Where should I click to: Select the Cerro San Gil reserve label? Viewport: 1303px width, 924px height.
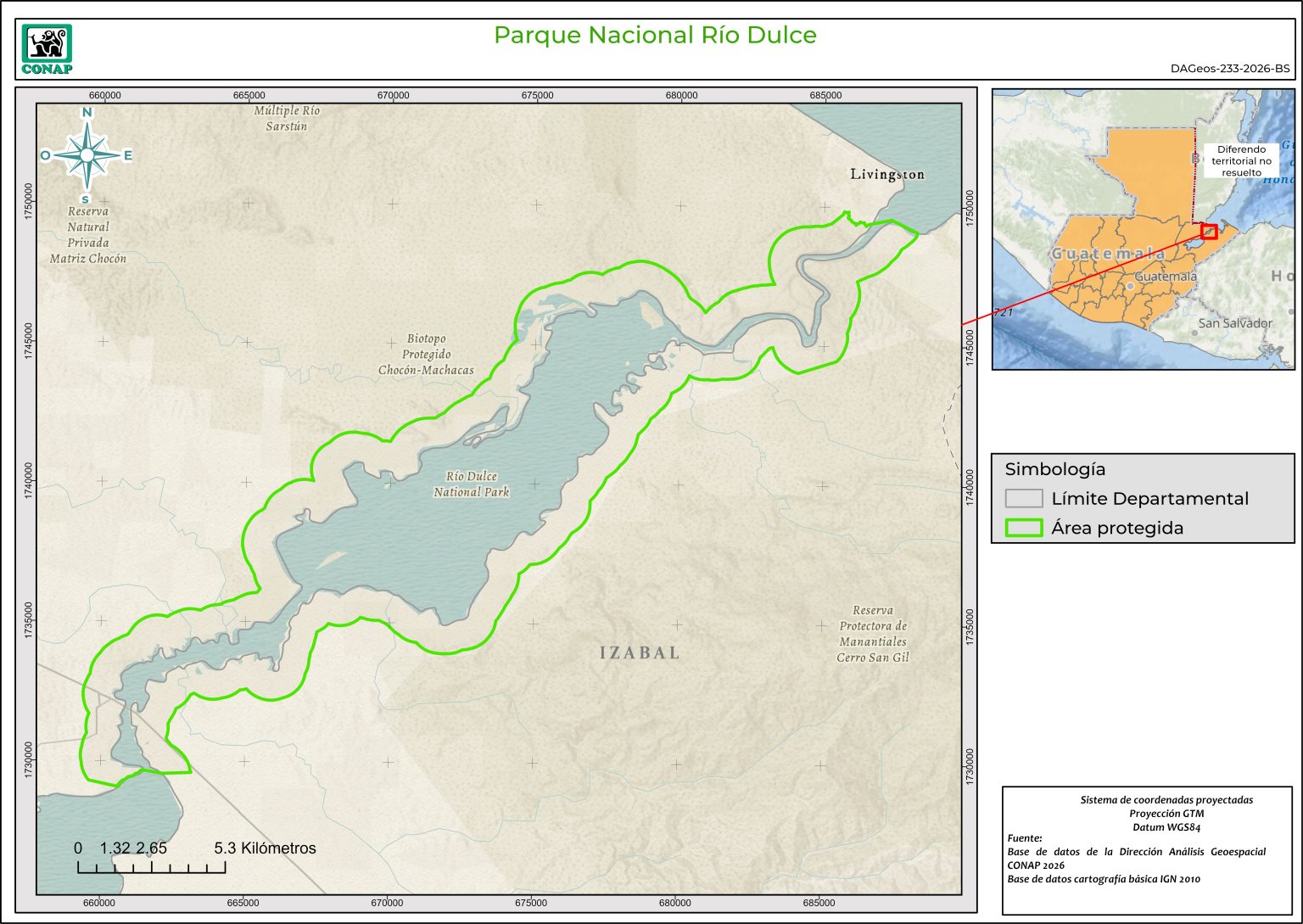click(873, 634)
